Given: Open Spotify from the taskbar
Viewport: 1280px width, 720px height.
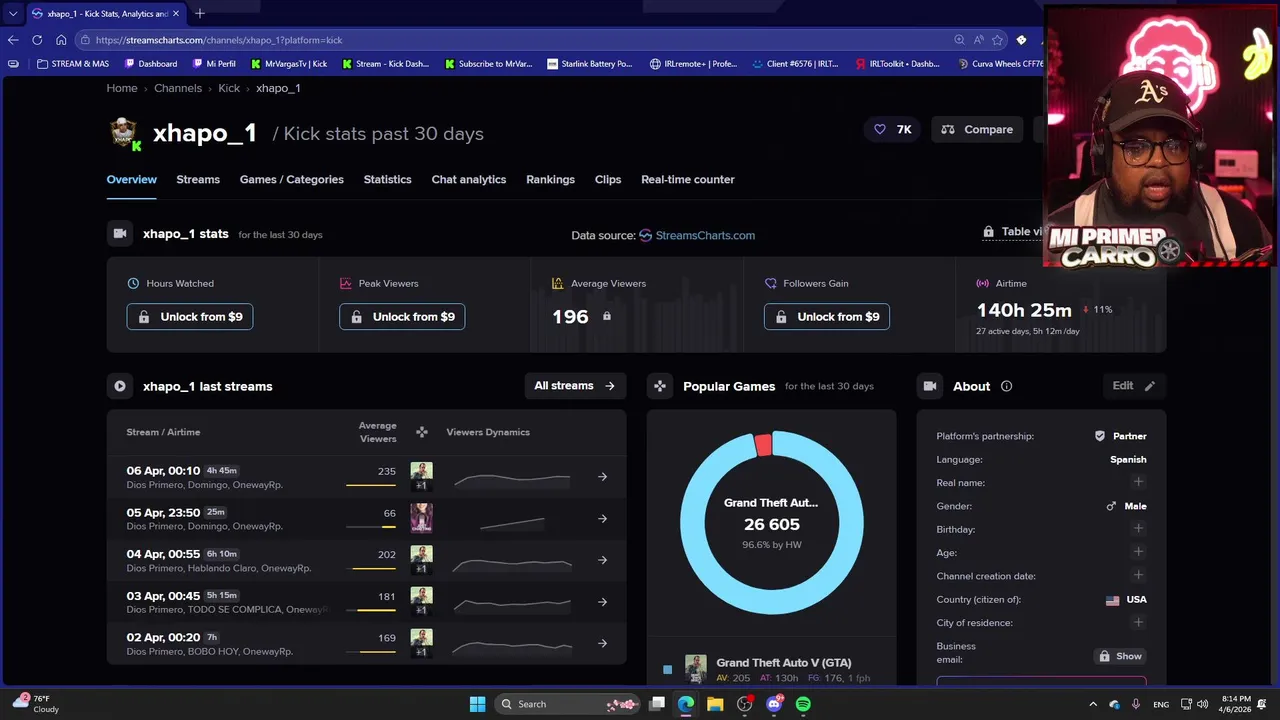Looking at the screenshot, I should (803, 704).
